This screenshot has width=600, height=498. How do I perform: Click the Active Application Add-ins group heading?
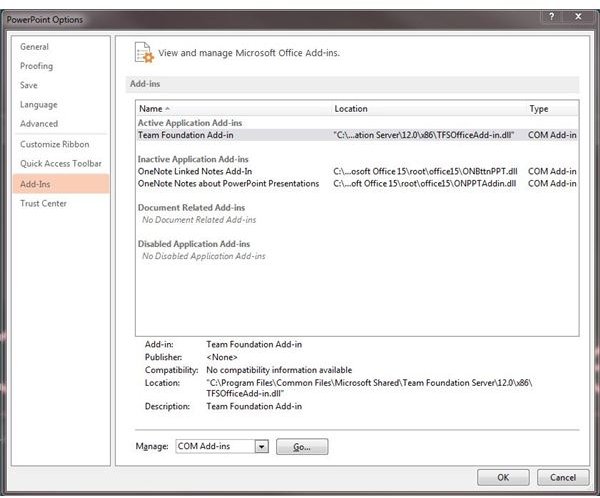click(190, 123)
